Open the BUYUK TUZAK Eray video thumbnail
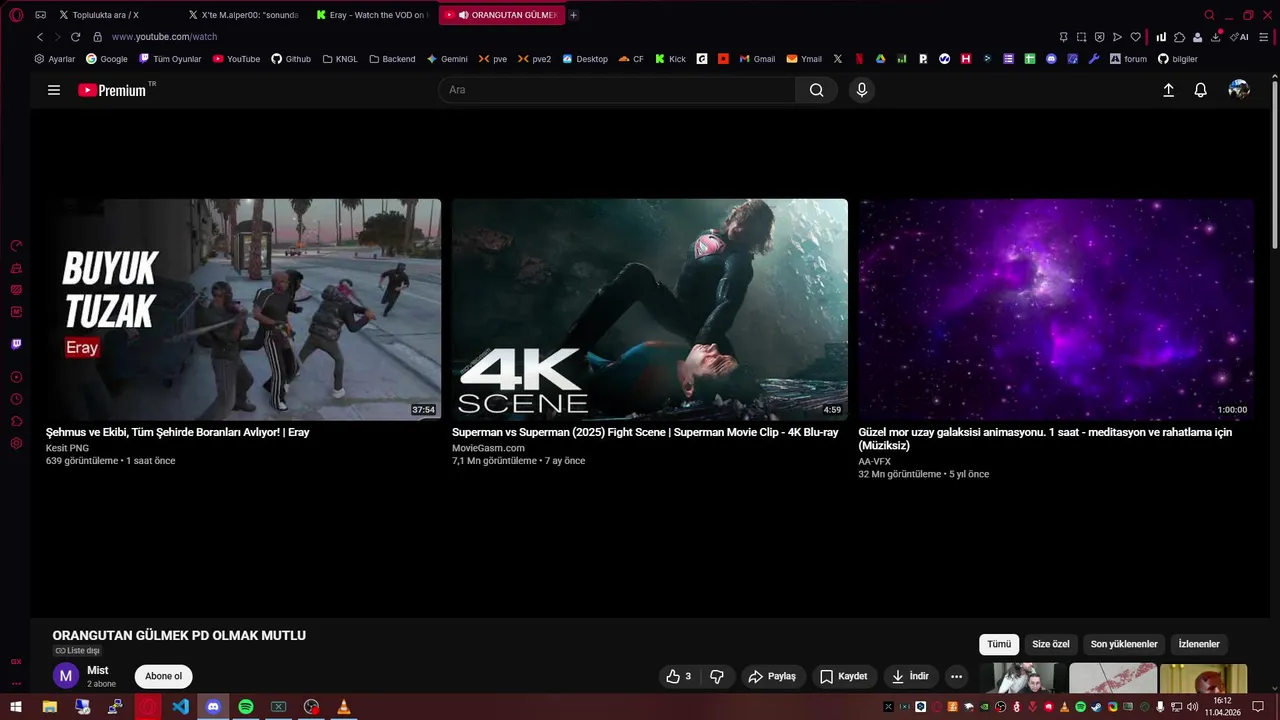 243,309
